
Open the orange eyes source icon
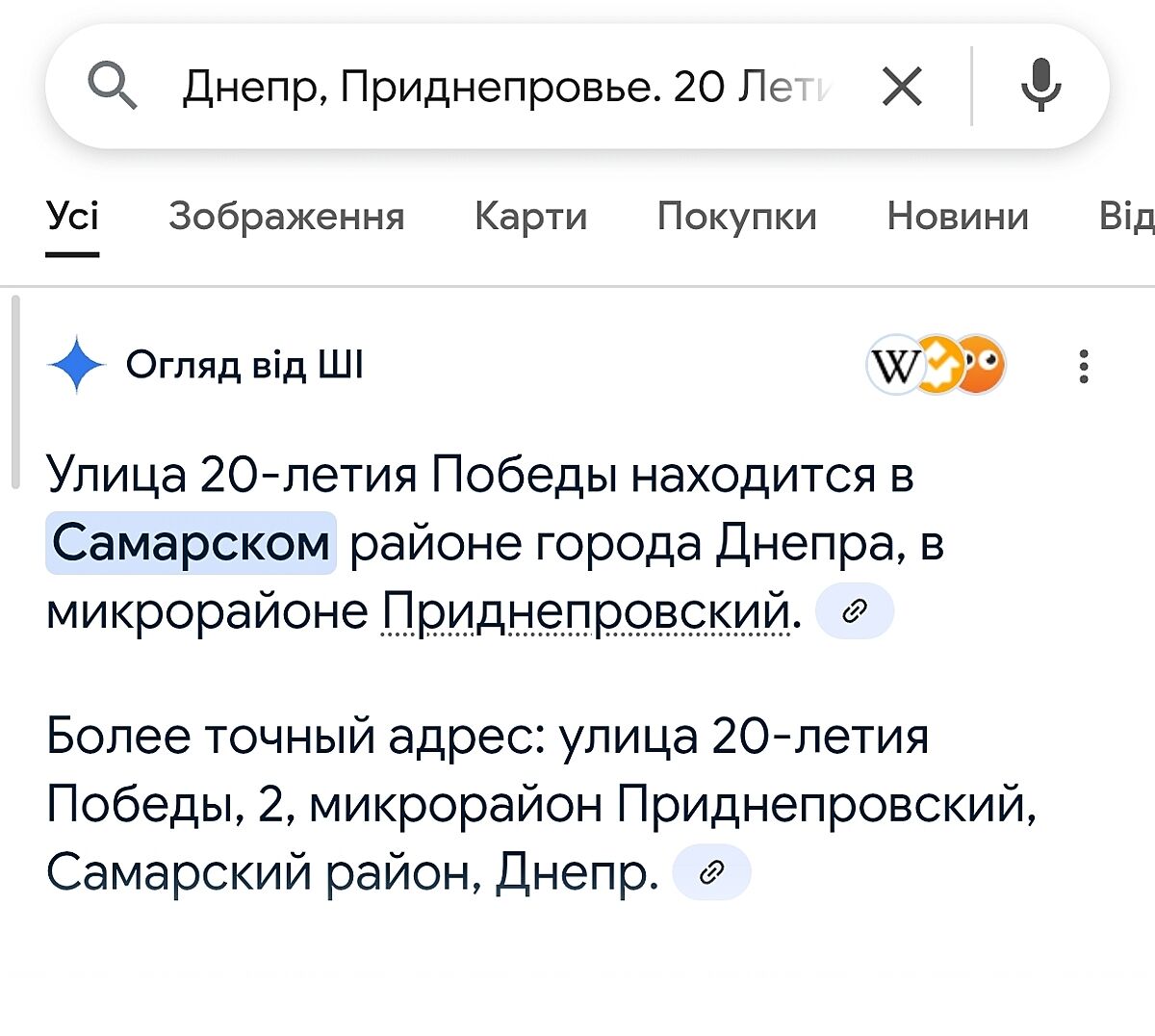[984, 366]
